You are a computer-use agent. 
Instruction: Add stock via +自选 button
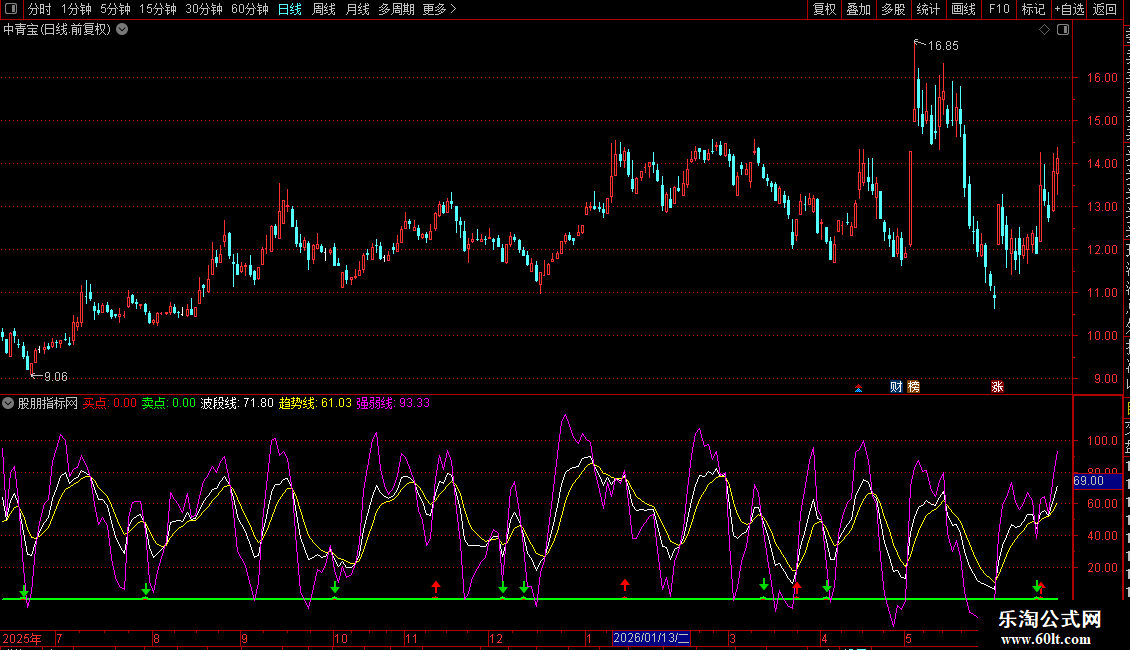point(1069,9)
